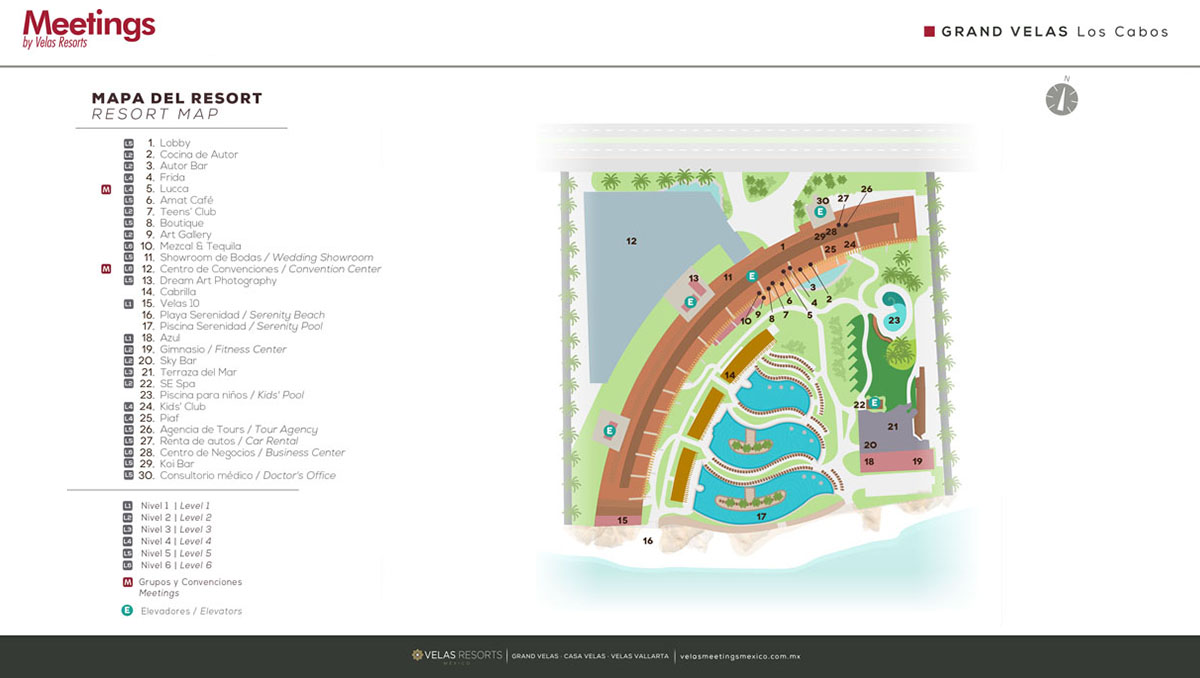The width and height of the screenshot is (1200, 678).
Task: Click map number 16 on the beach
Action: (x=647, y=541)
